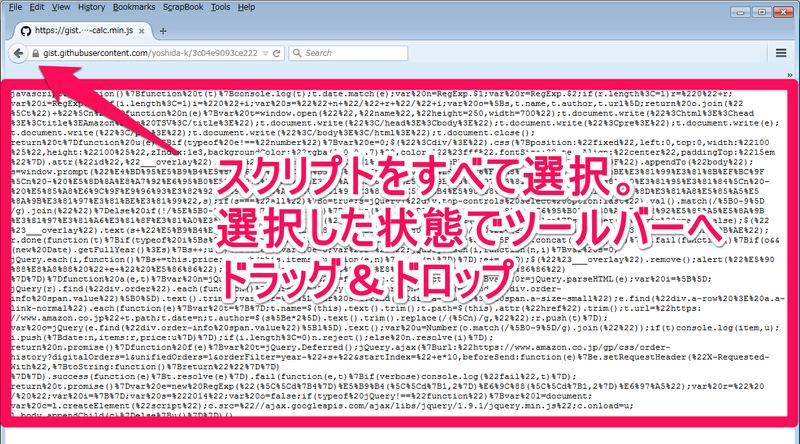Viewport: 800px width, 444px height.
Task: Go back with the back arrow
Action: click(18, 53)
